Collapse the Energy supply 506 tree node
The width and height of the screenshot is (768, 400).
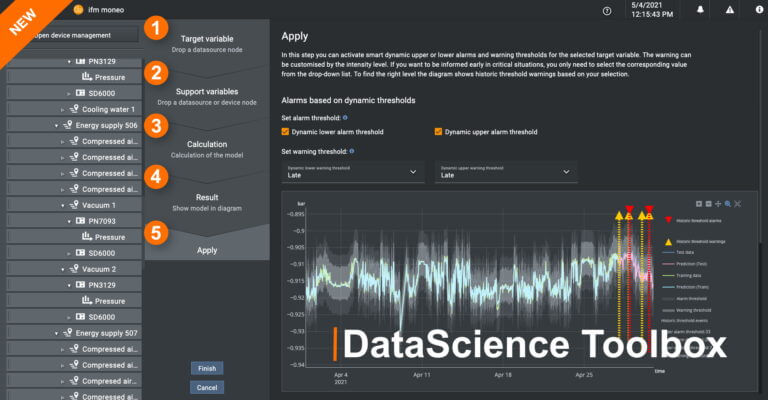click(x=57, y=125)
